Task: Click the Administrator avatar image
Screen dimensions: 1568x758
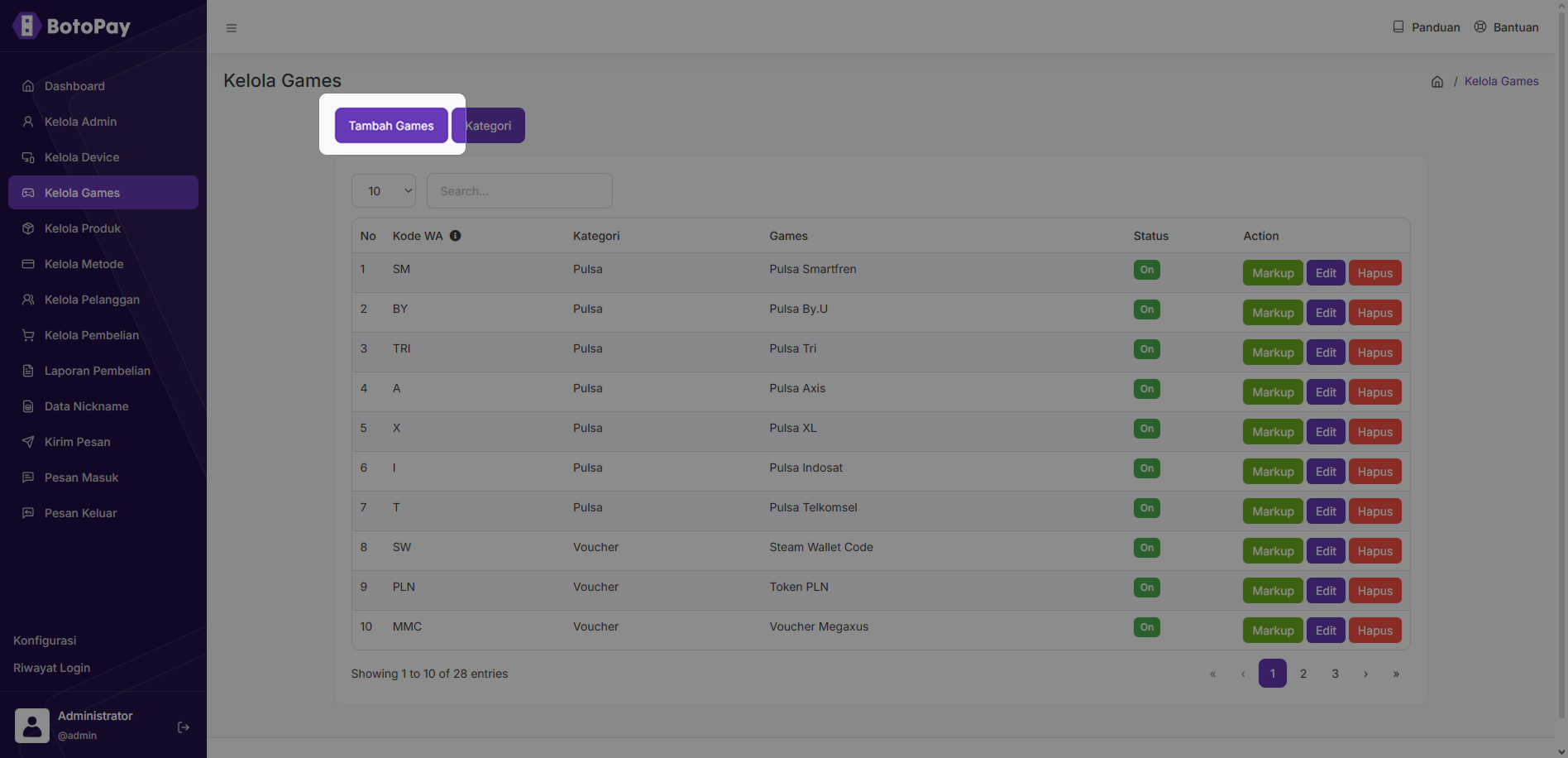Action: [x=32, y=726]
